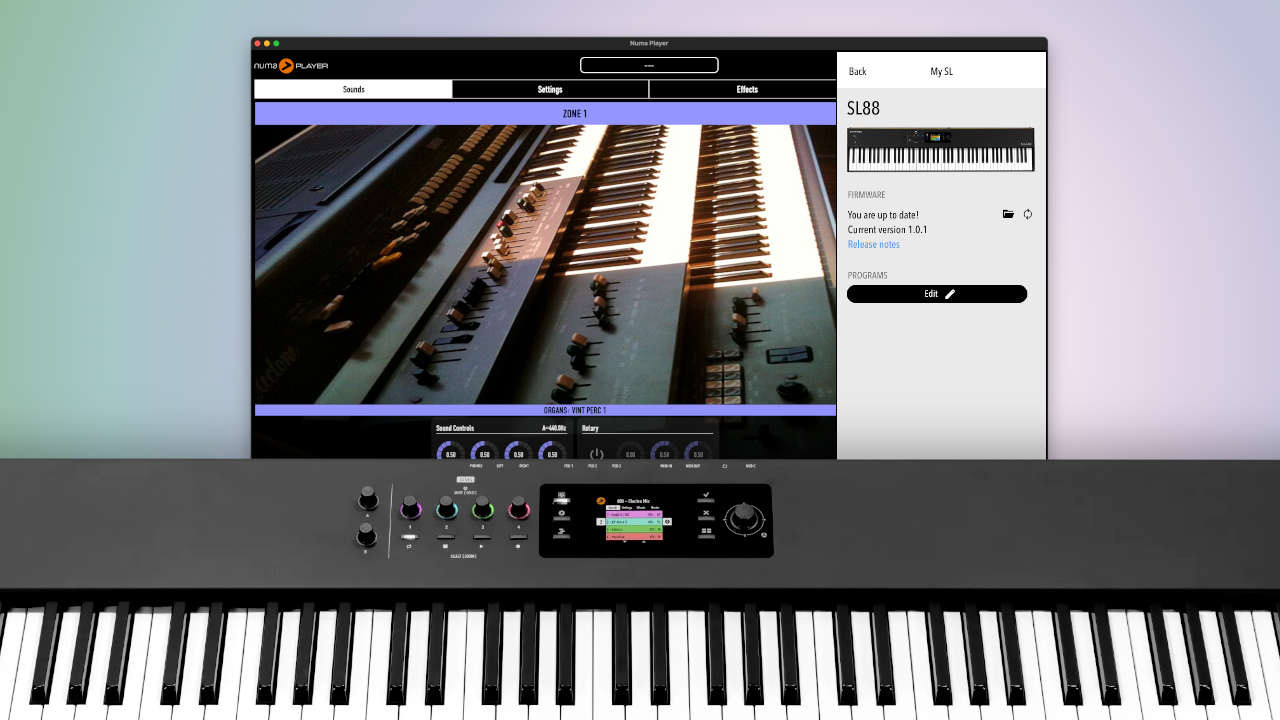Click the preset name field at top
The height and width of the screenshot is (720, 1280).
649,65
